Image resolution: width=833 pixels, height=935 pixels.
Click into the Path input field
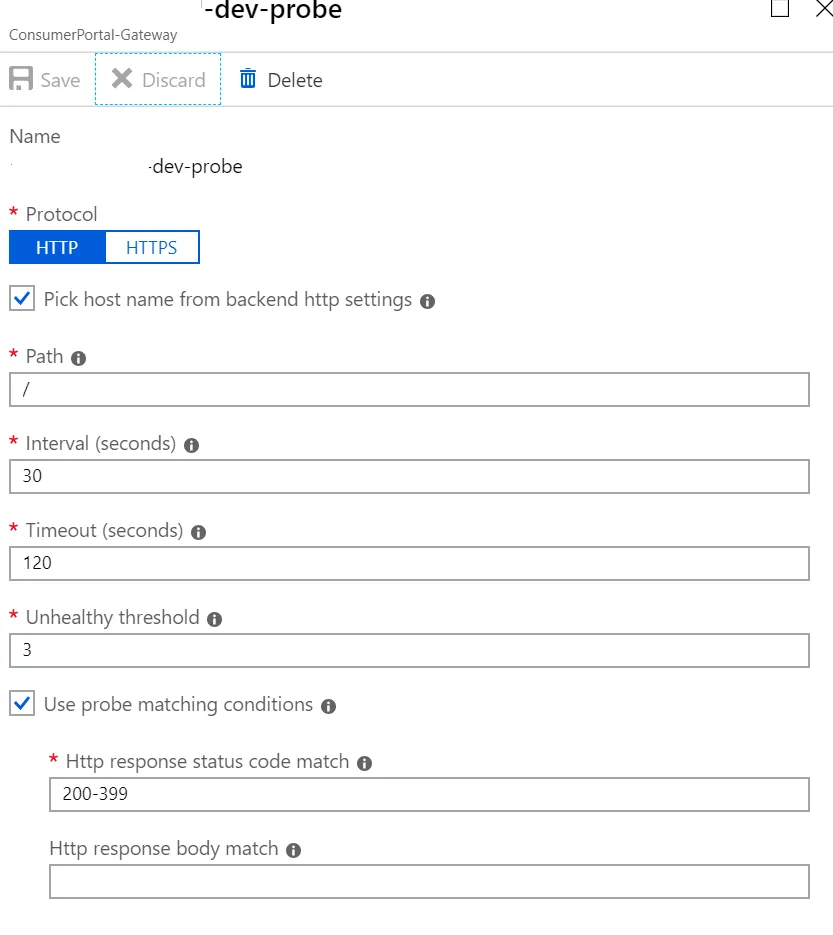coord(409,389)
